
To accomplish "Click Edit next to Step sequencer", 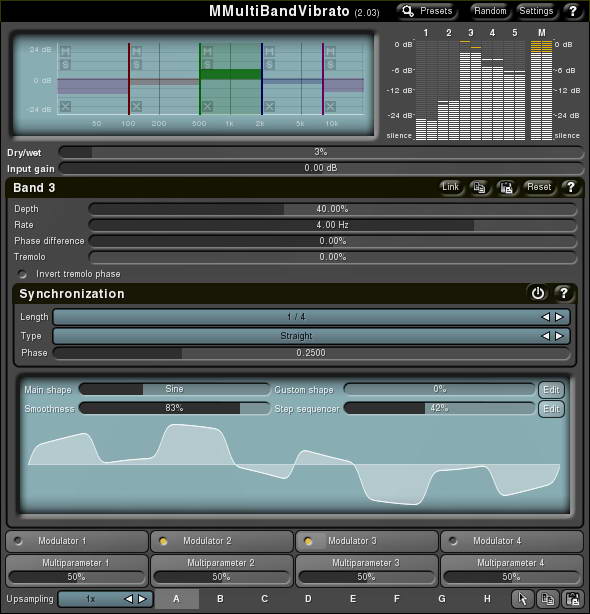I will click(551, 409).
